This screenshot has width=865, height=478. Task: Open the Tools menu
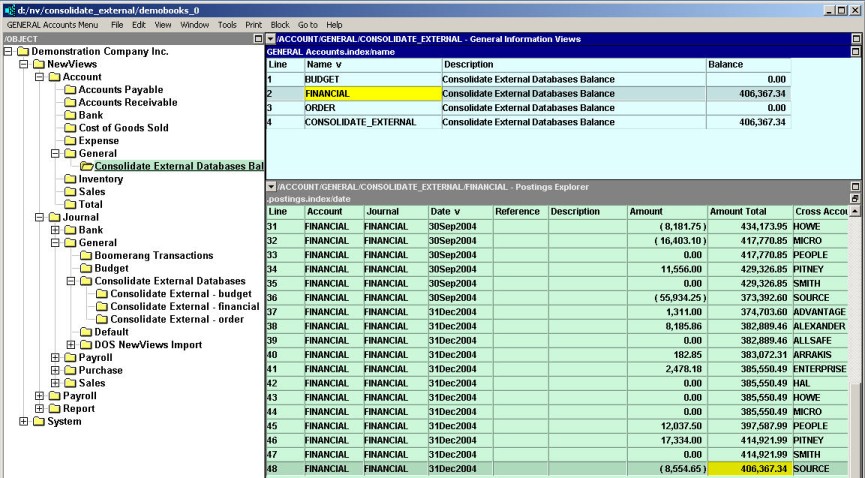tap(227, 24)
